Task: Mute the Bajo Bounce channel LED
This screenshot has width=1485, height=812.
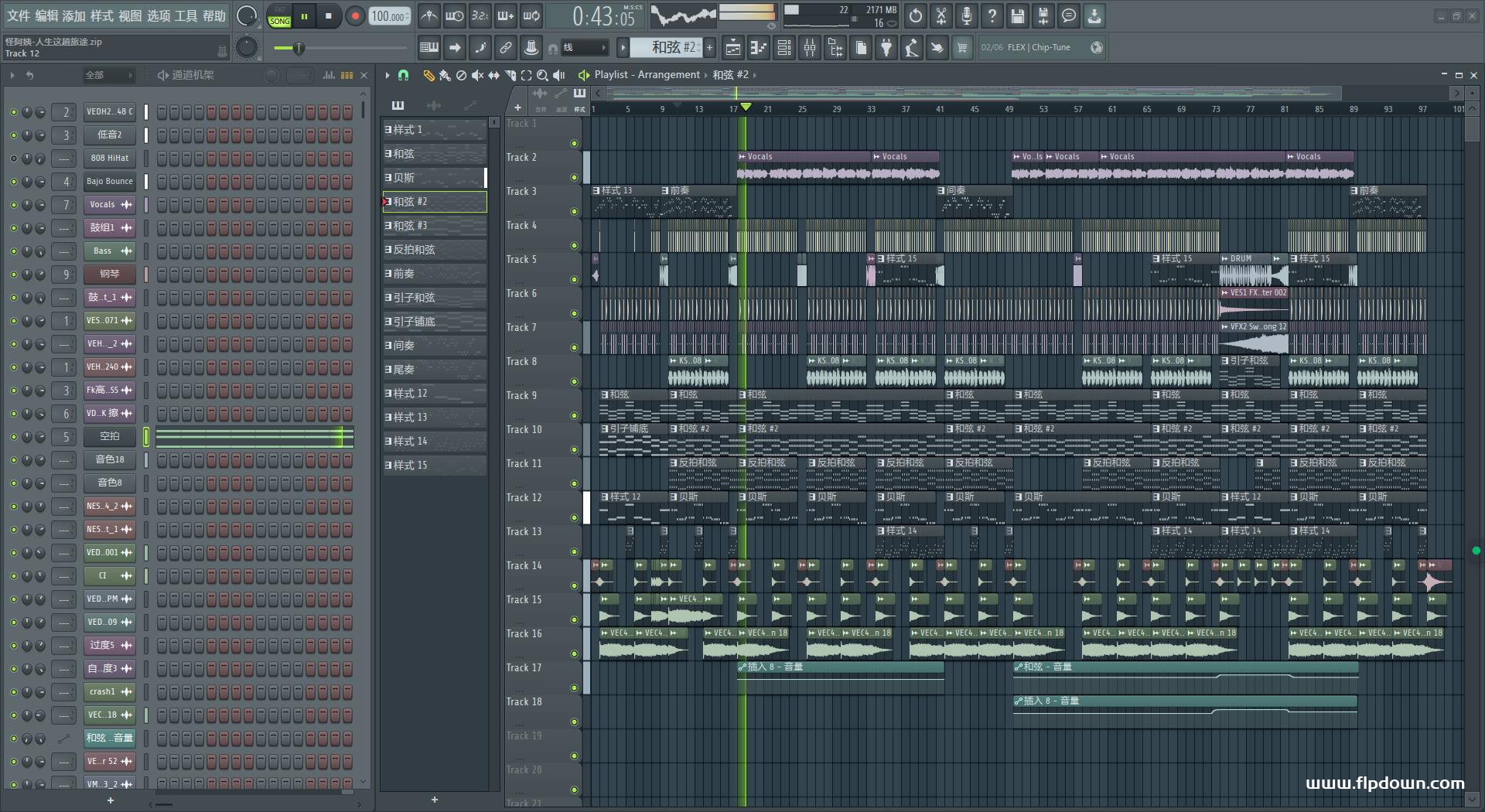Action: [x=13, y=182]
